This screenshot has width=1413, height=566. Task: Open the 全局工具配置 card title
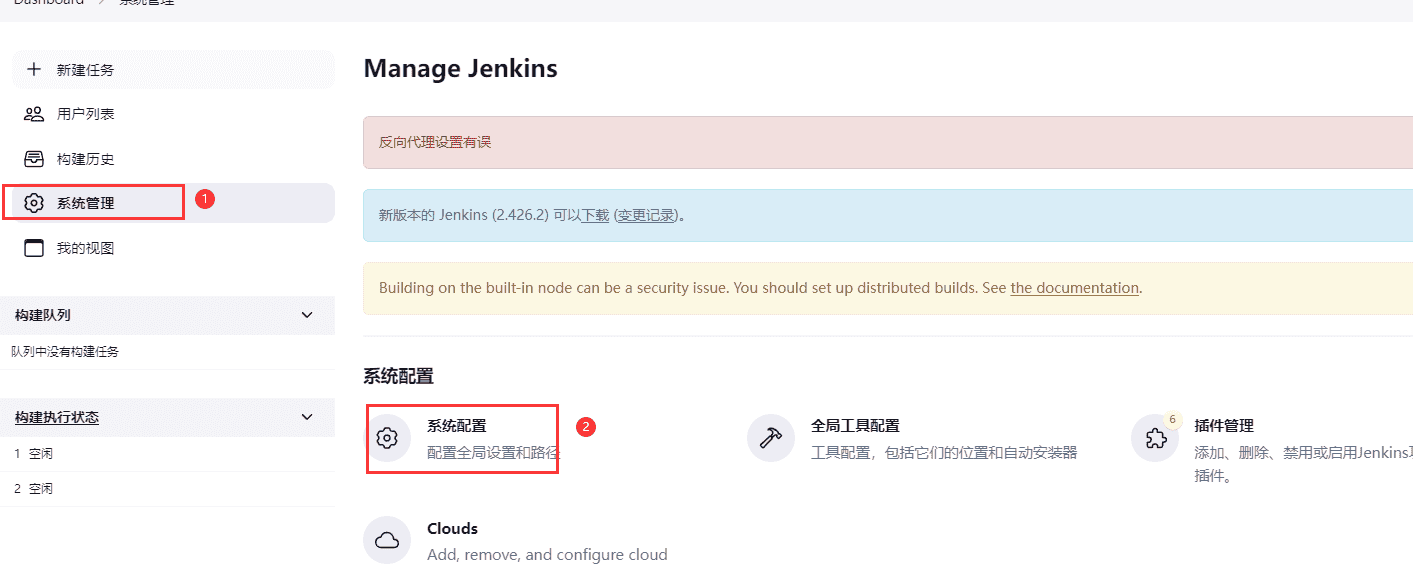click(855, 426)
